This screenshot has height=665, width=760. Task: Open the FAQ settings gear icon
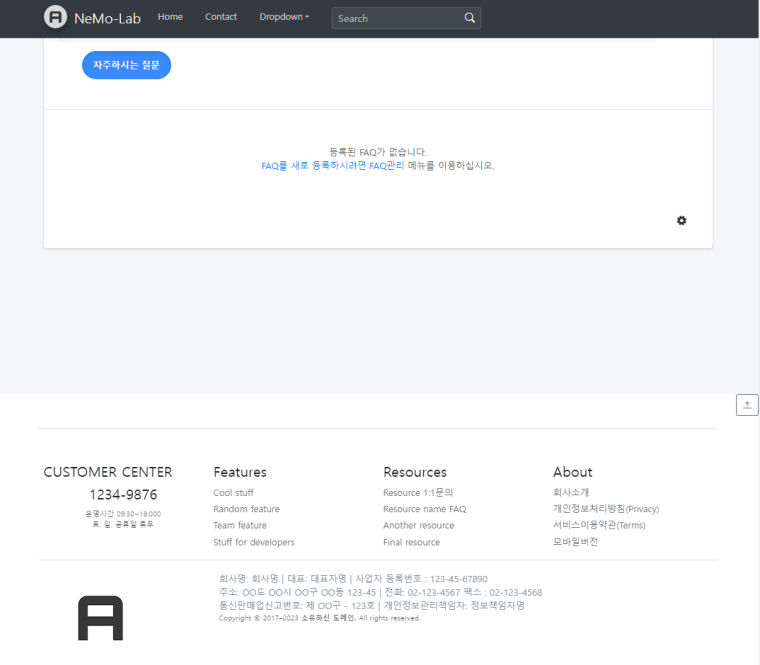[682, 220]
